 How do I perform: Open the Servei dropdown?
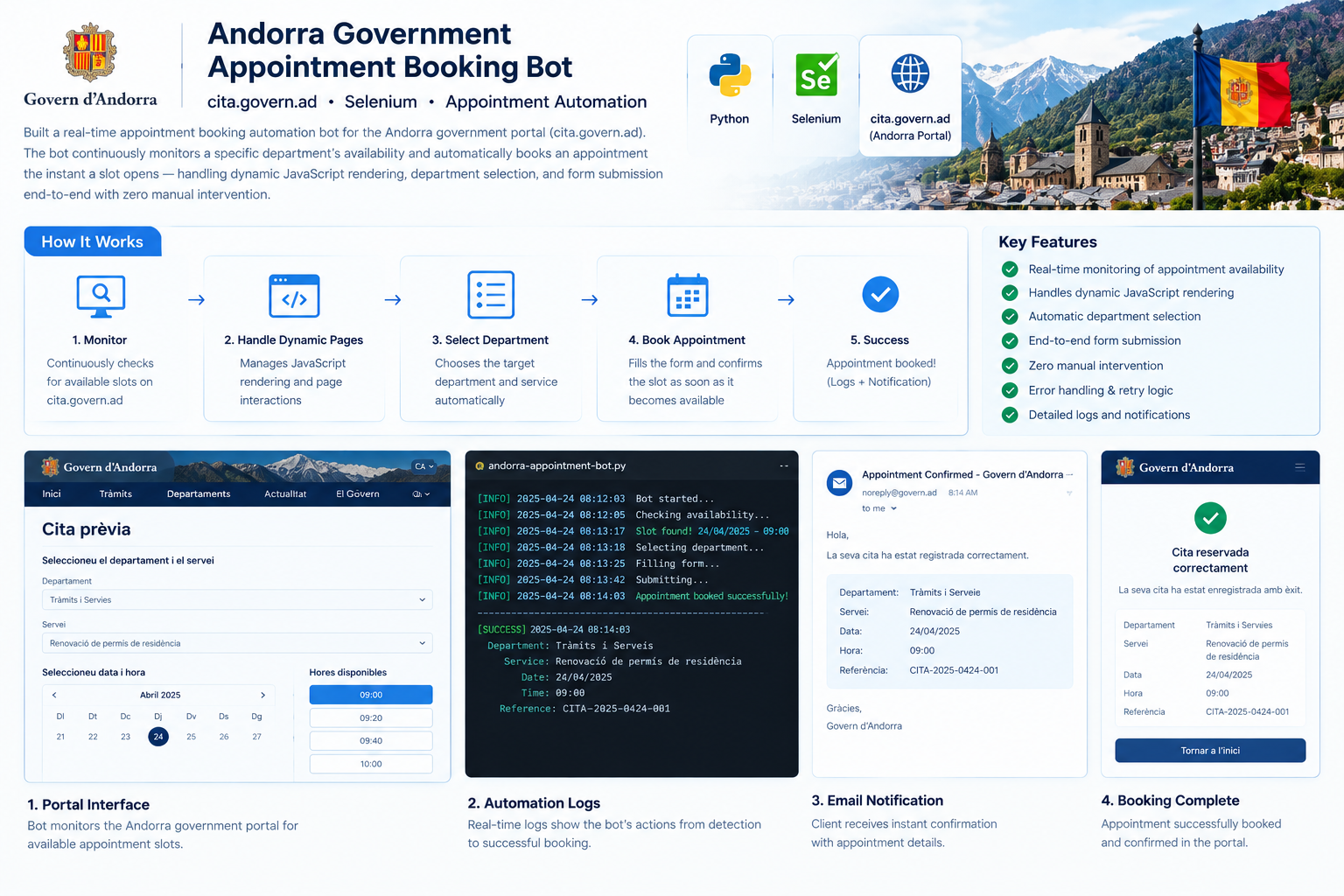click(x=237, y=643)
